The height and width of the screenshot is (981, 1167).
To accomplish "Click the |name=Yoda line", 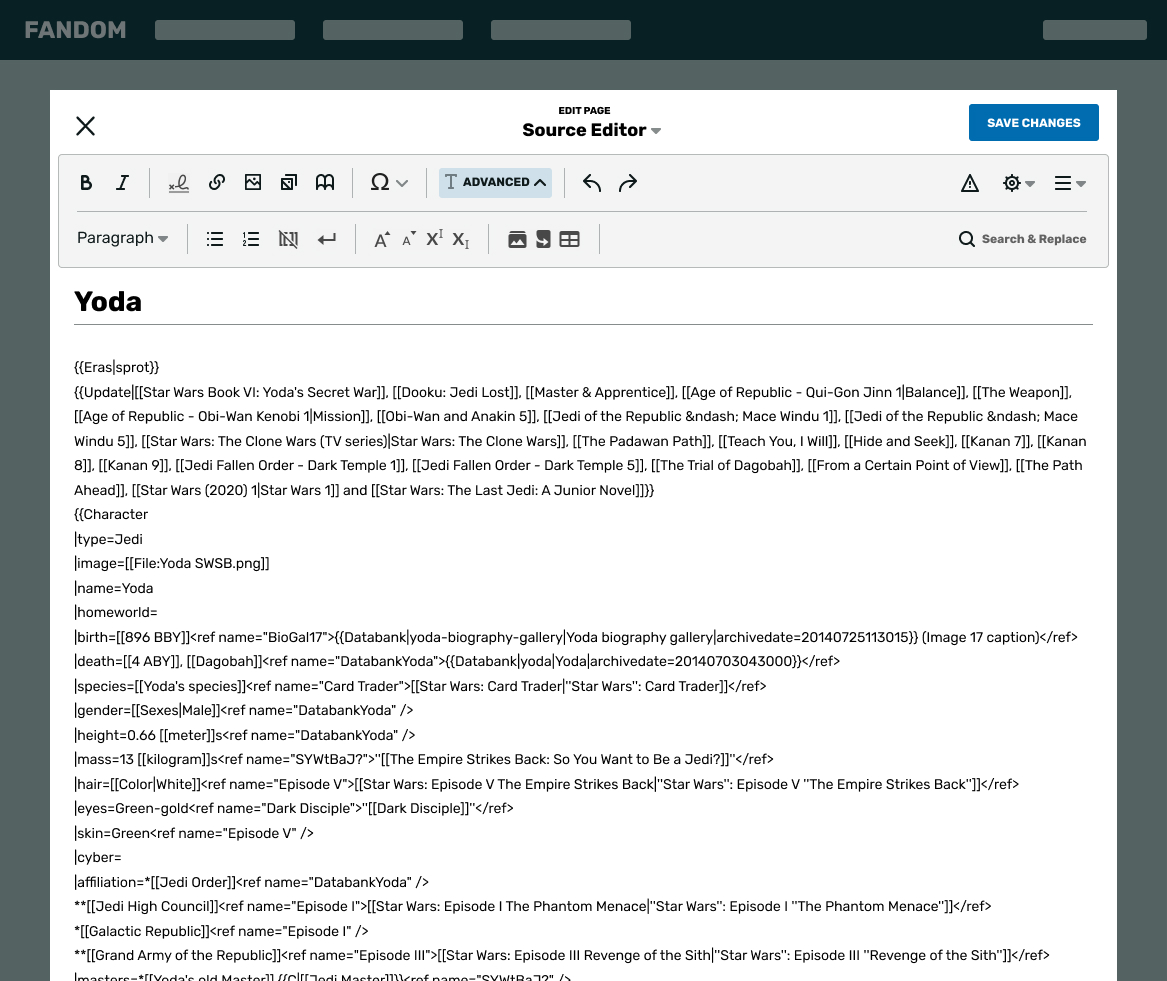I will click(x=114, y=588).
